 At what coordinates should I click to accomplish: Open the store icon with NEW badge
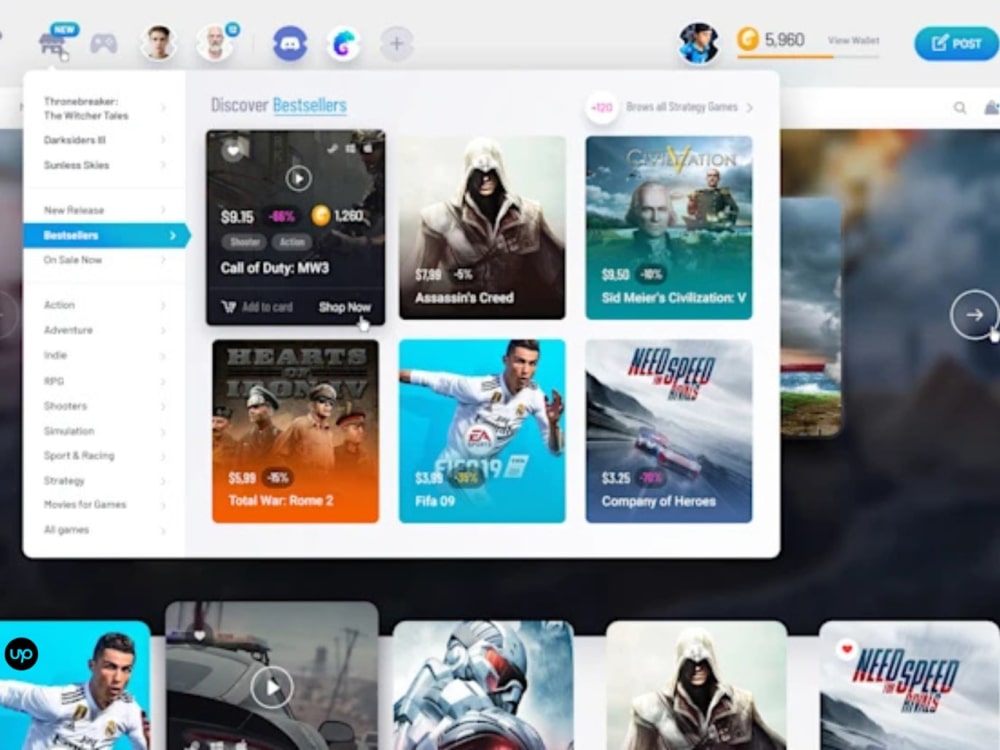point(52,45)
